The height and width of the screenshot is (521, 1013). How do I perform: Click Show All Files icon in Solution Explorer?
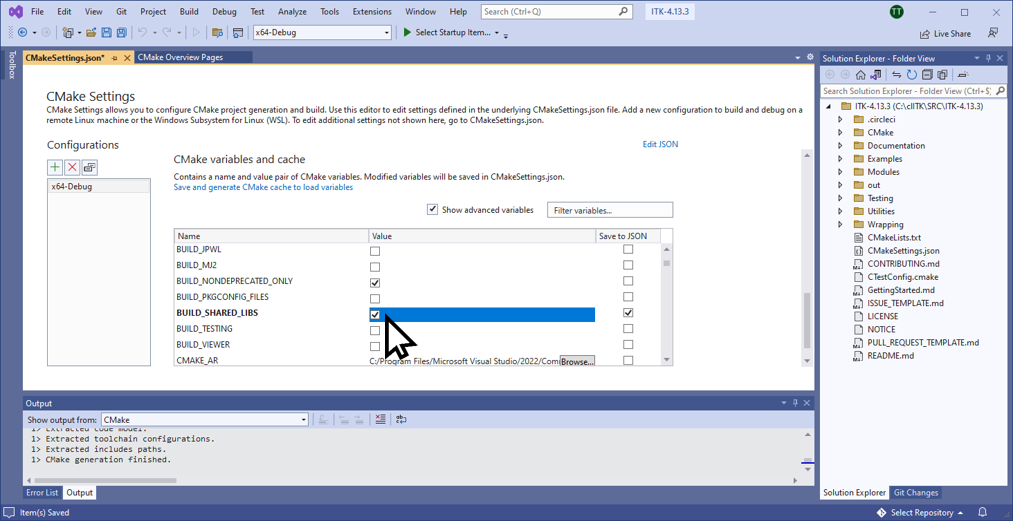(x=942, y=75)
